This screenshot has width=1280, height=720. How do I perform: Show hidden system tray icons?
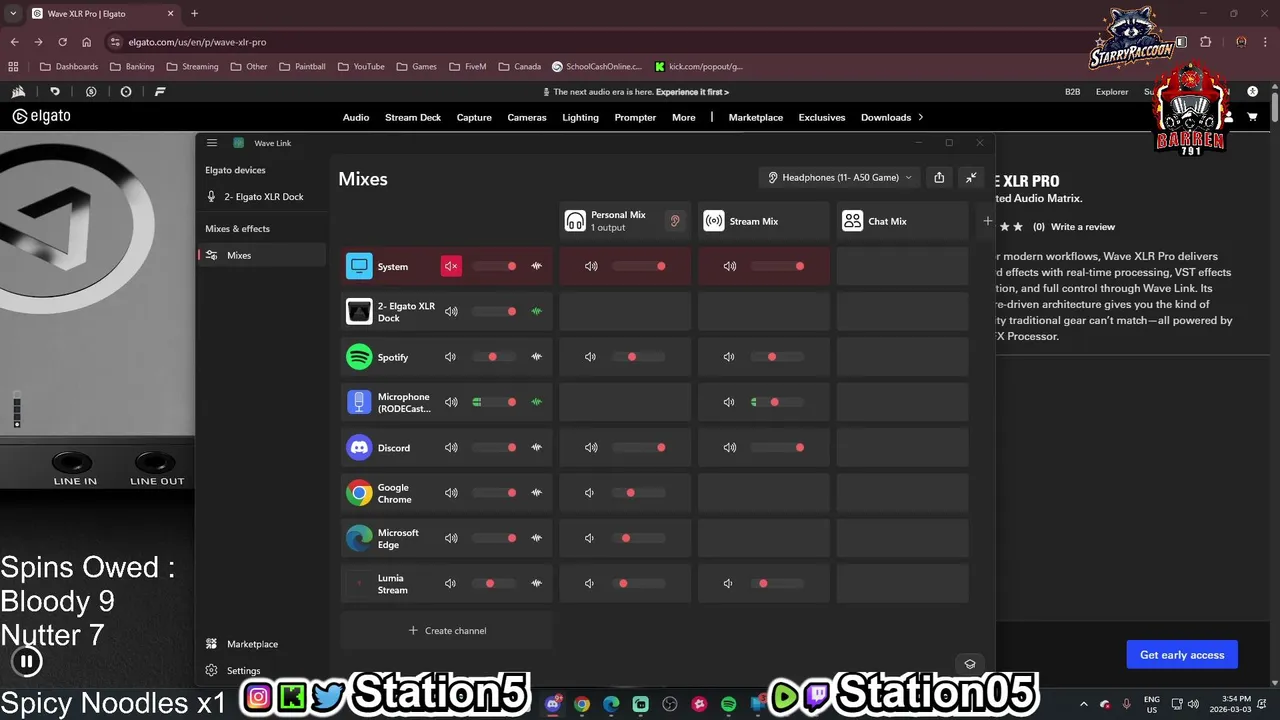[1084, 704]
